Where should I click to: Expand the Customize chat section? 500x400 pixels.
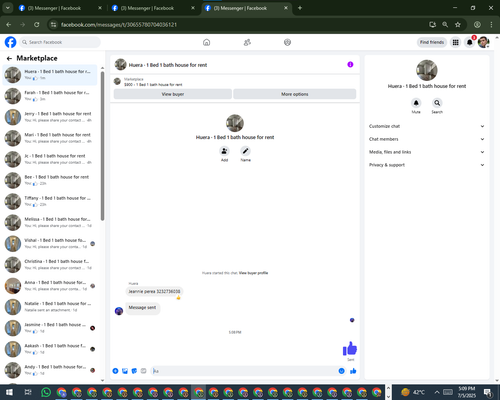tap(426, 126)
